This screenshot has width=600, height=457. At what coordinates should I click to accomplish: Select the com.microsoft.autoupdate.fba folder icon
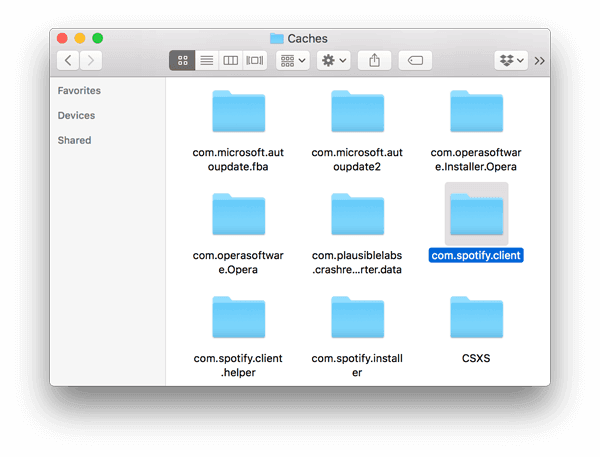pyautogui.click(x=239, y=111)
